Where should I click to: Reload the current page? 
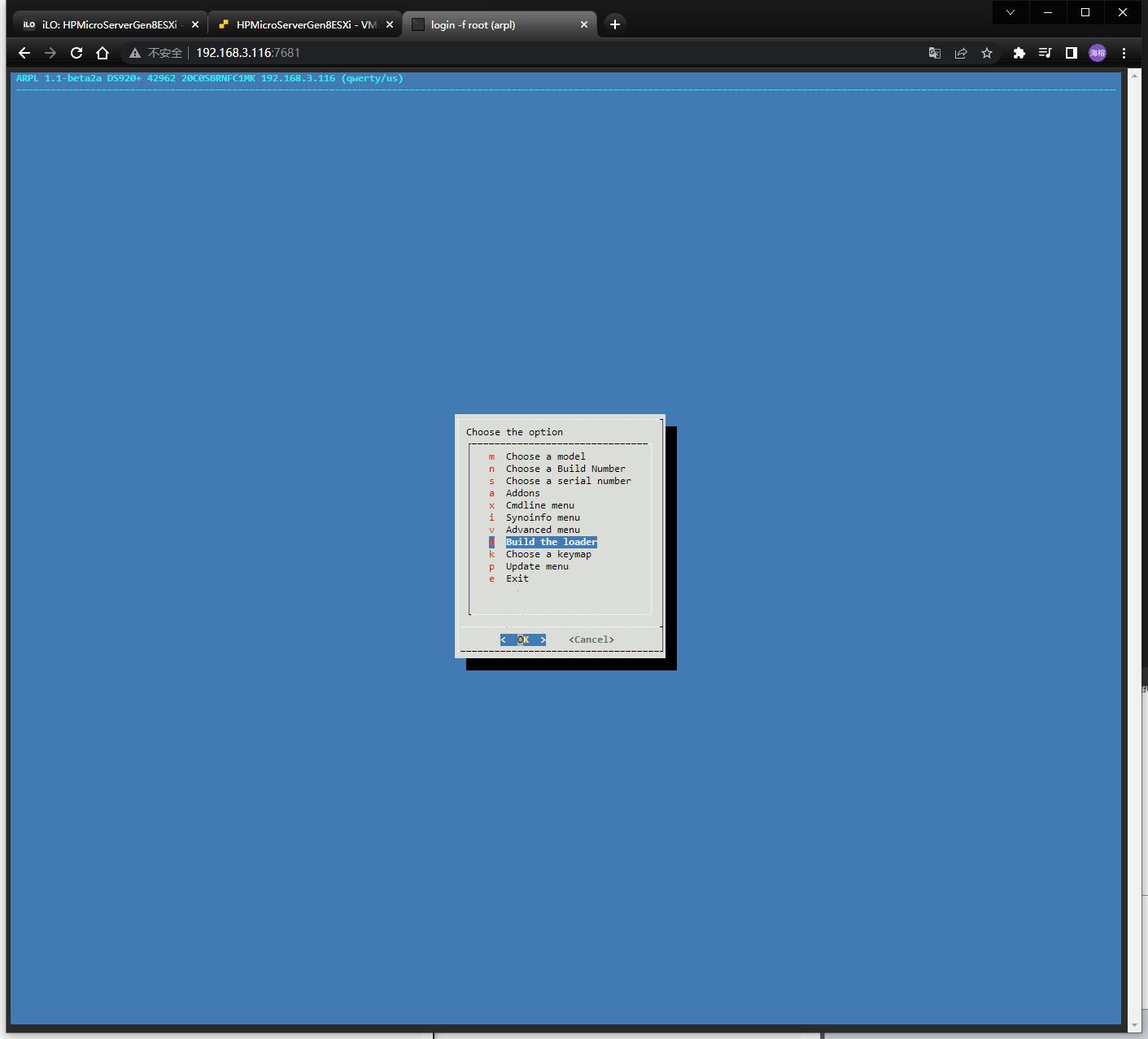tap(76, 53)
